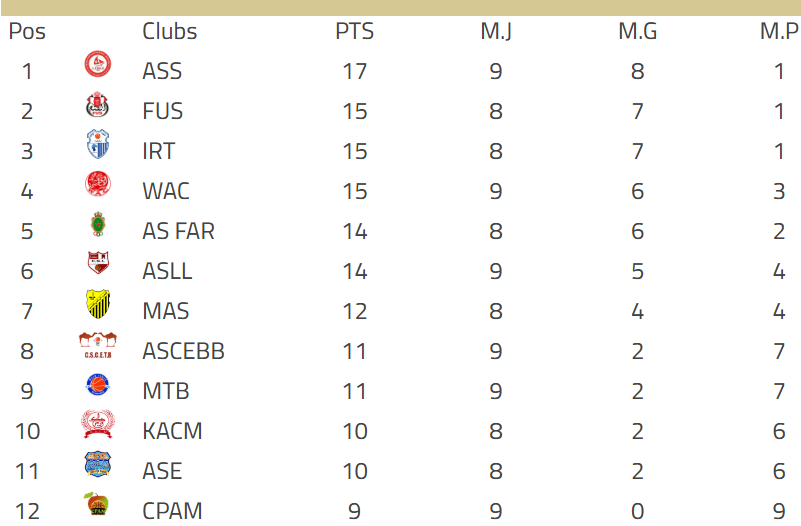Click the Pos column header

[27, 31]
